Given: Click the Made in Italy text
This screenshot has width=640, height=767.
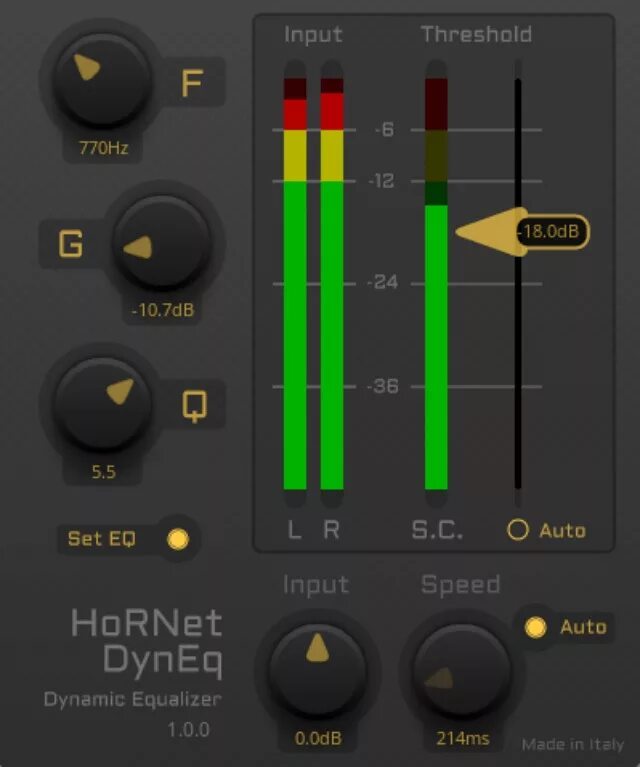Looking at the screenshot, I should [572, 744].
